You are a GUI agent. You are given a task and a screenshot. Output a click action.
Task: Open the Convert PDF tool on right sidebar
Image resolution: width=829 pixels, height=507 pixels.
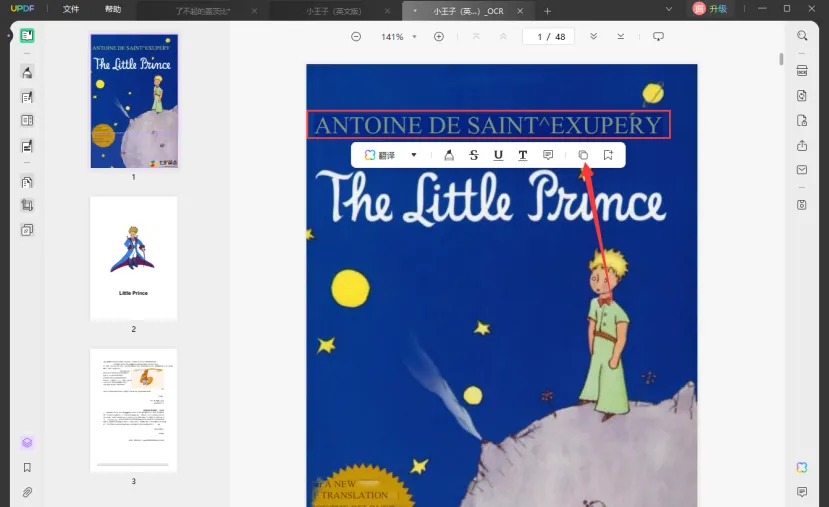802,96
